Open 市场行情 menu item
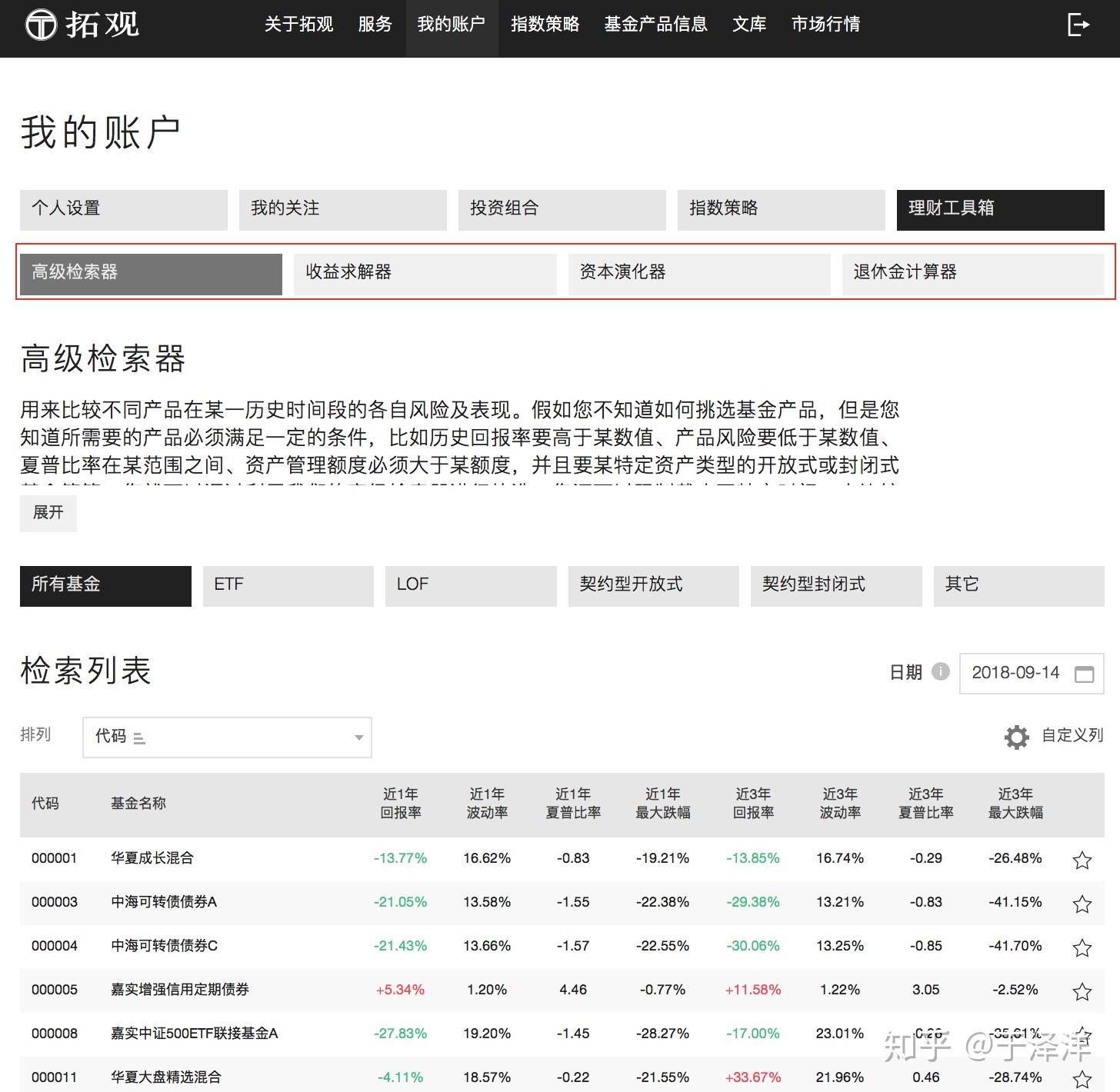This screenshot has height=1092, width=1120. (825, 25)
